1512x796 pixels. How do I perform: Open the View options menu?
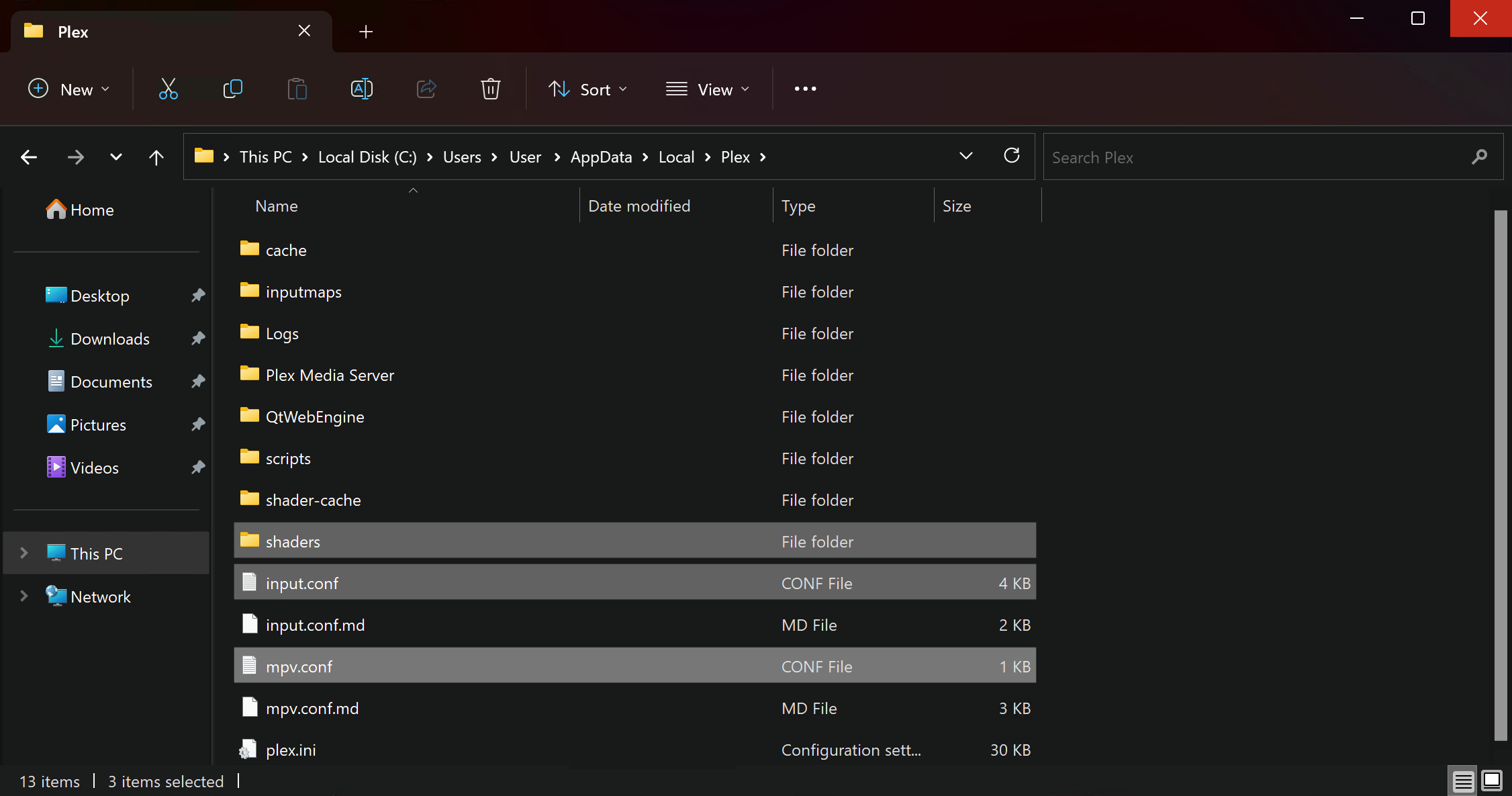[x=707, y=89]
